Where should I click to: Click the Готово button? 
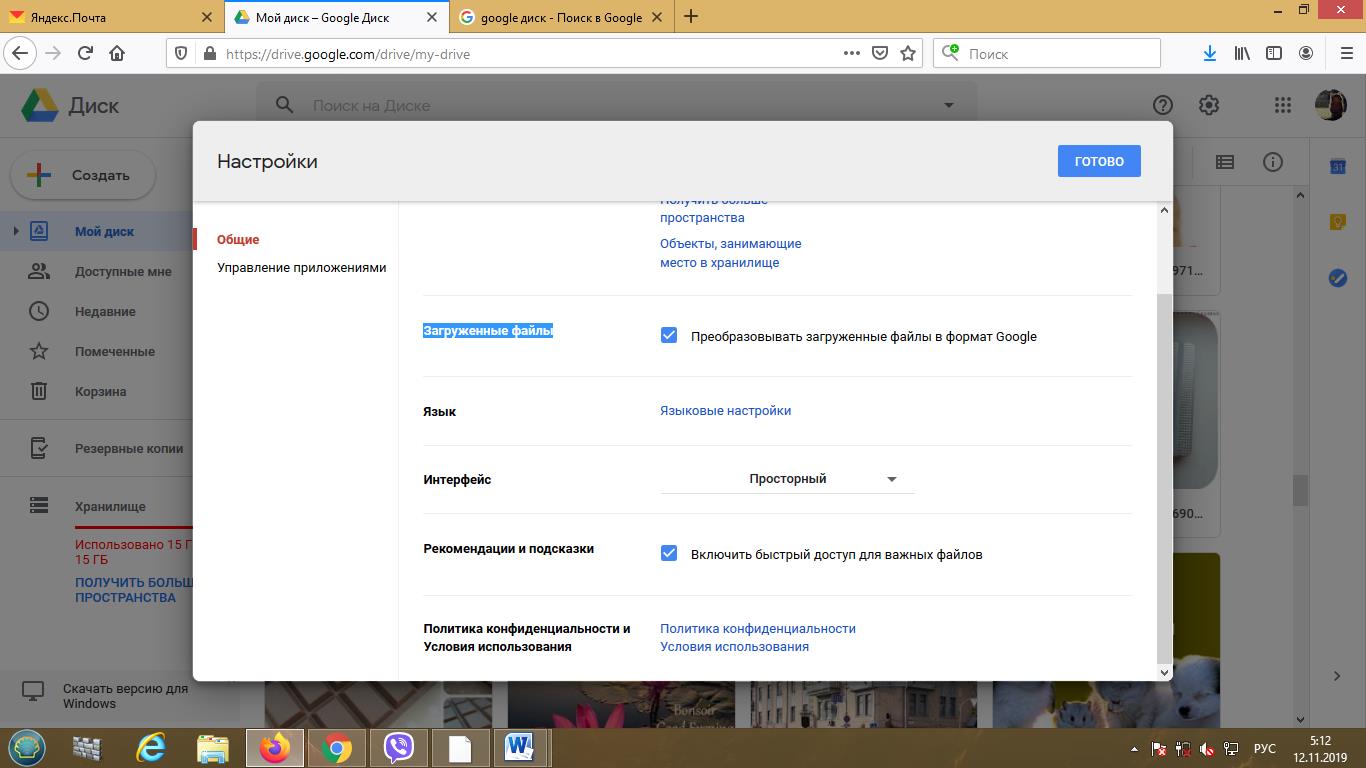click(1099, 161)
